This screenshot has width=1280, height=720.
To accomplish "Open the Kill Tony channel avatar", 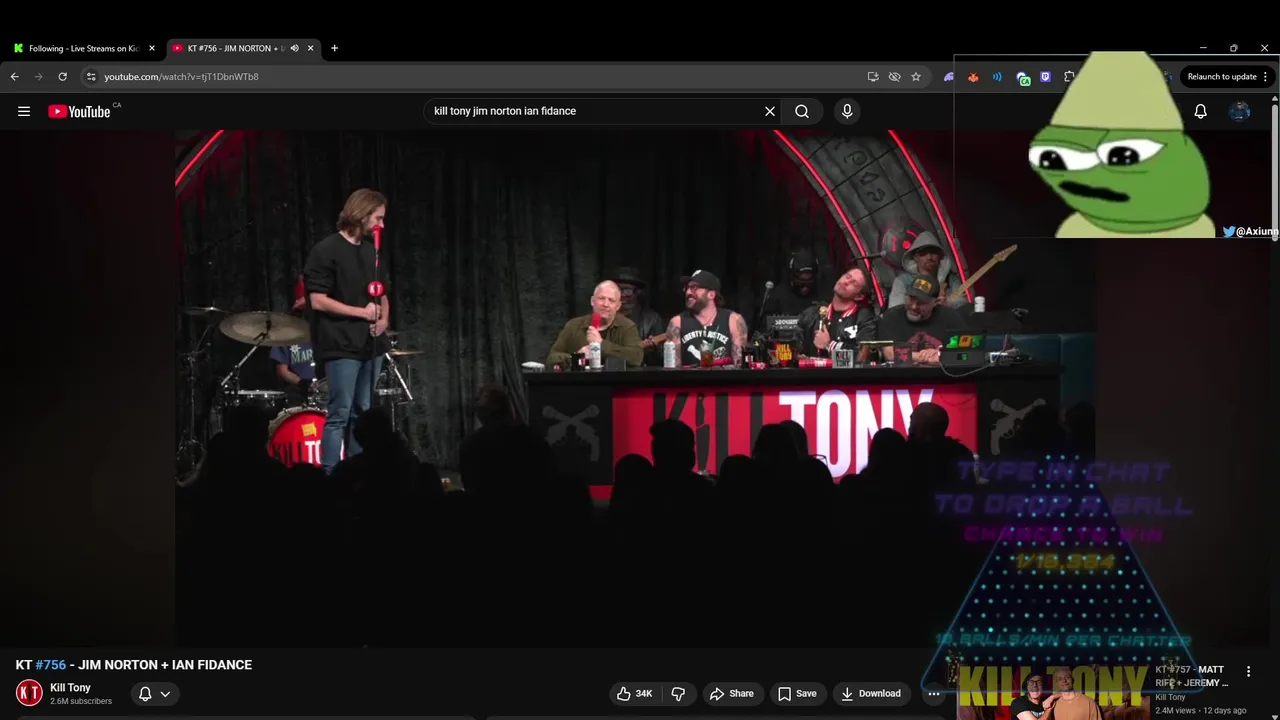I will [29, 692].
